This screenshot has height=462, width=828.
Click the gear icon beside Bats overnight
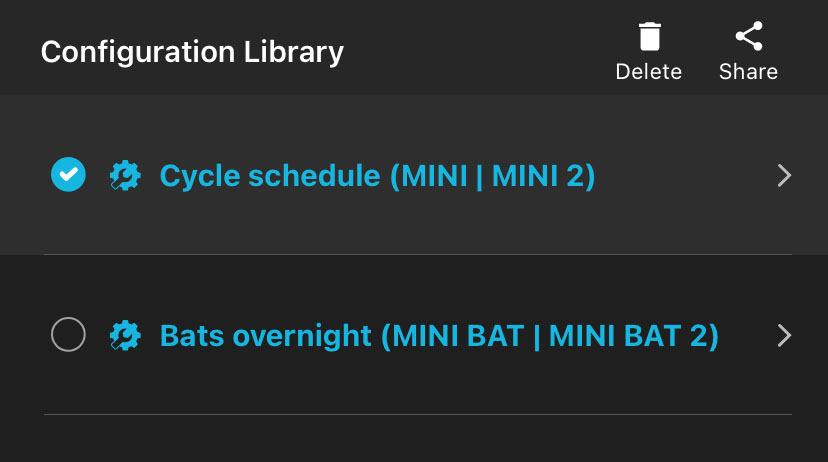click(x=125, y=335)
